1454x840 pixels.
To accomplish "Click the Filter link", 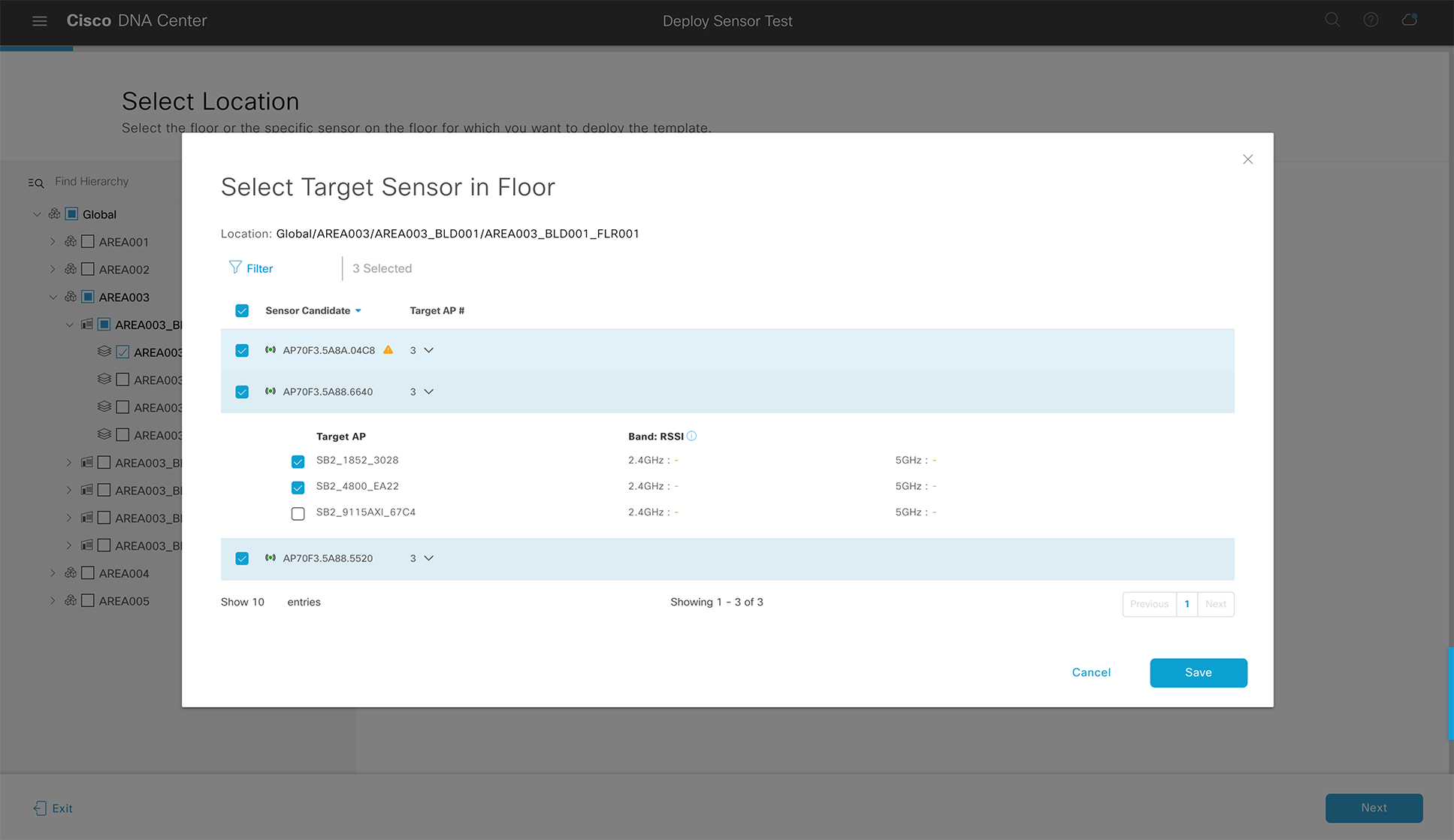I will click(x=259, y=268).
